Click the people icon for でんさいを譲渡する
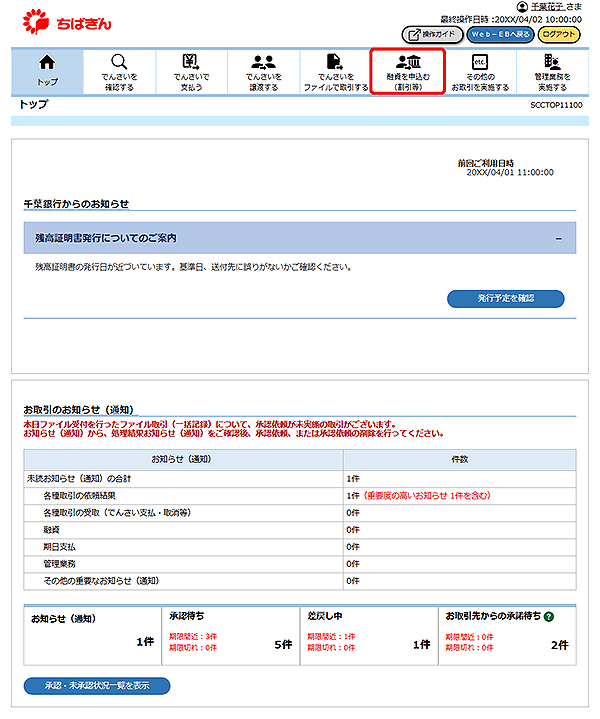The width and height of the screenshot is (600, 719). [263, 62]
